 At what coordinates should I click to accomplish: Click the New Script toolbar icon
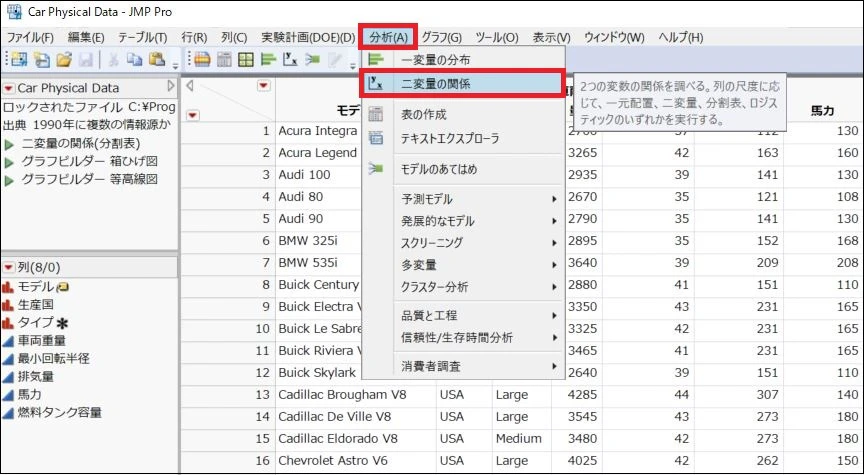click(x=42, y=60)
